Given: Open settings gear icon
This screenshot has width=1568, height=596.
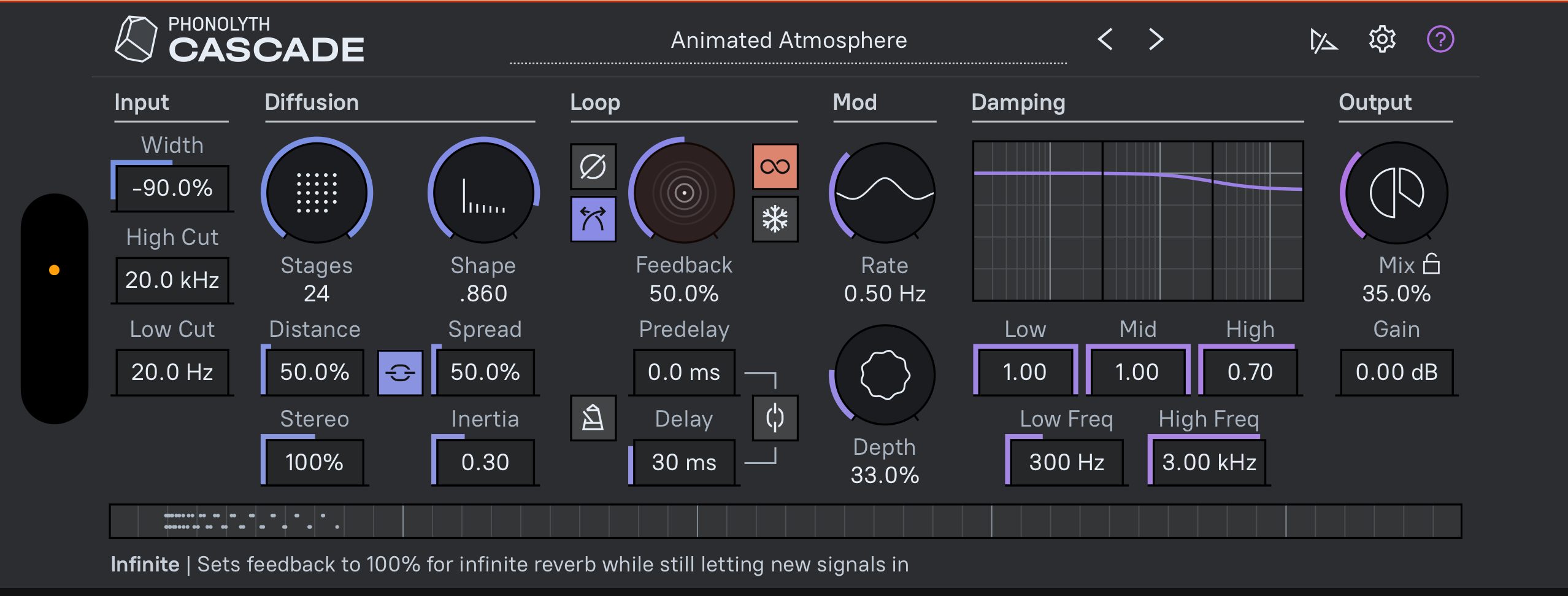Looking at the screenshot, I should pyautogui.click(x=1382, y=40).
